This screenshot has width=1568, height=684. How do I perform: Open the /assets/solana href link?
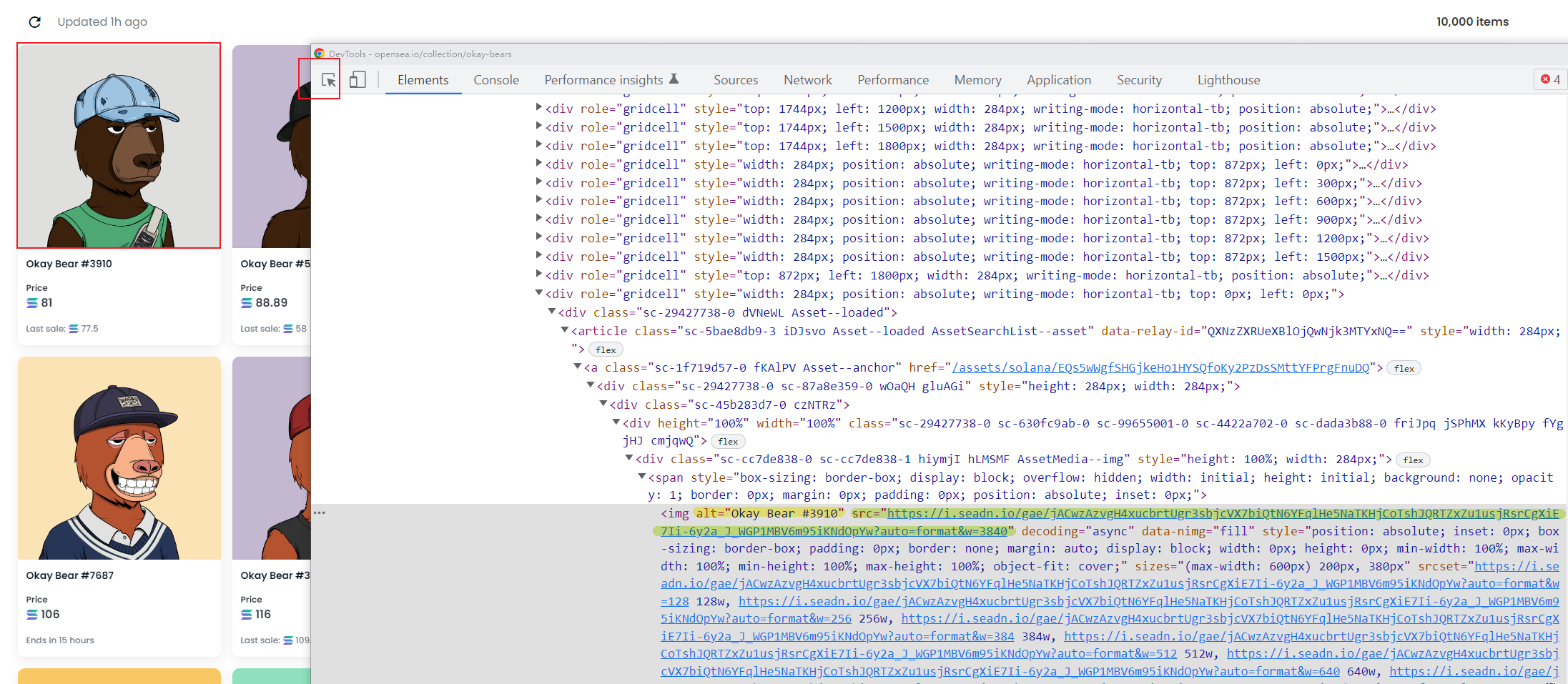tap(1160, 367)
